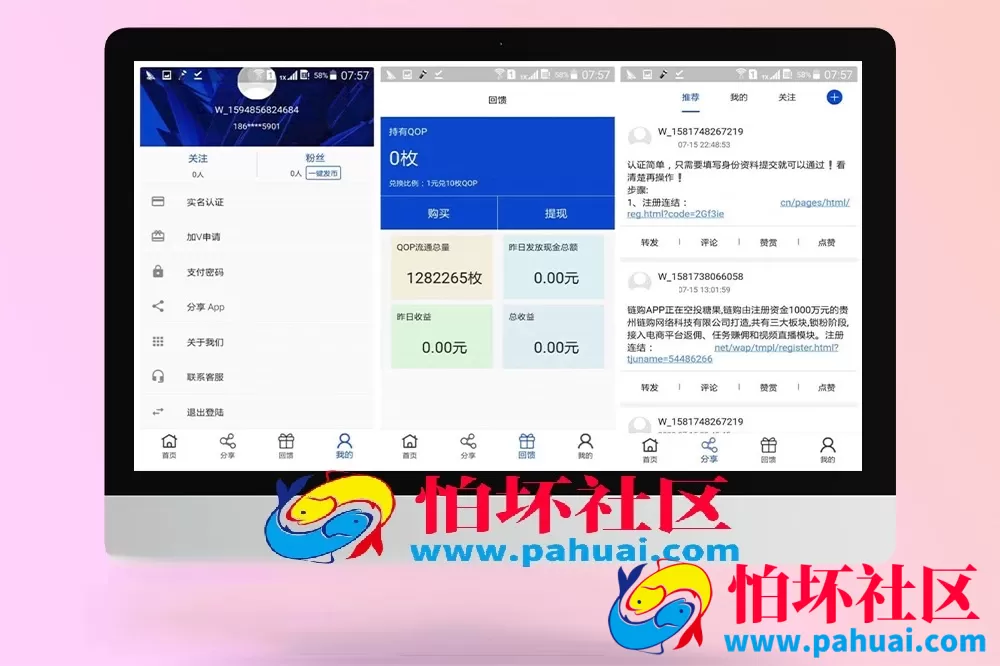Click the 持有QOP 0枚 balance
This screenshot has height=666, width=1000.
click(x=408, y=148)
